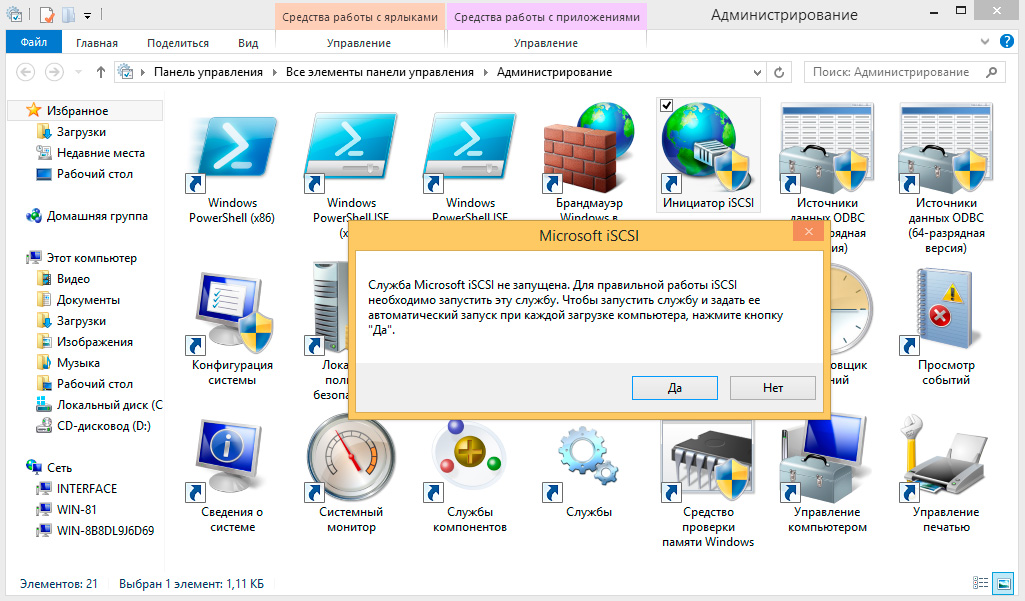Screen dimensions: 1025x601
Task: Select the Инициатор iSCSI icon
Action: pos(708,155)
